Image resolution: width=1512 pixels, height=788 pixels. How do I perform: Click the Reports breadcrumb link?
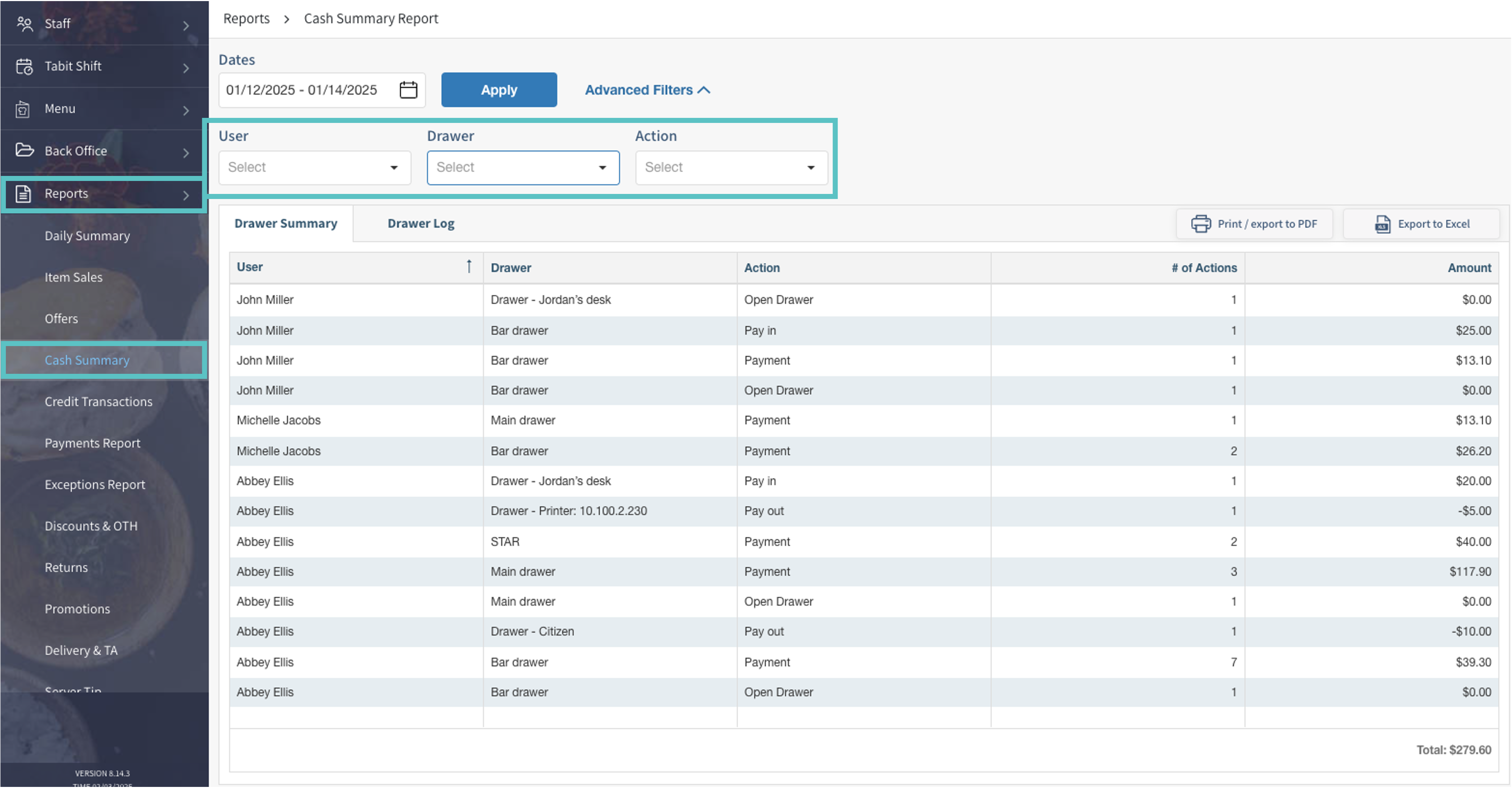246,19
